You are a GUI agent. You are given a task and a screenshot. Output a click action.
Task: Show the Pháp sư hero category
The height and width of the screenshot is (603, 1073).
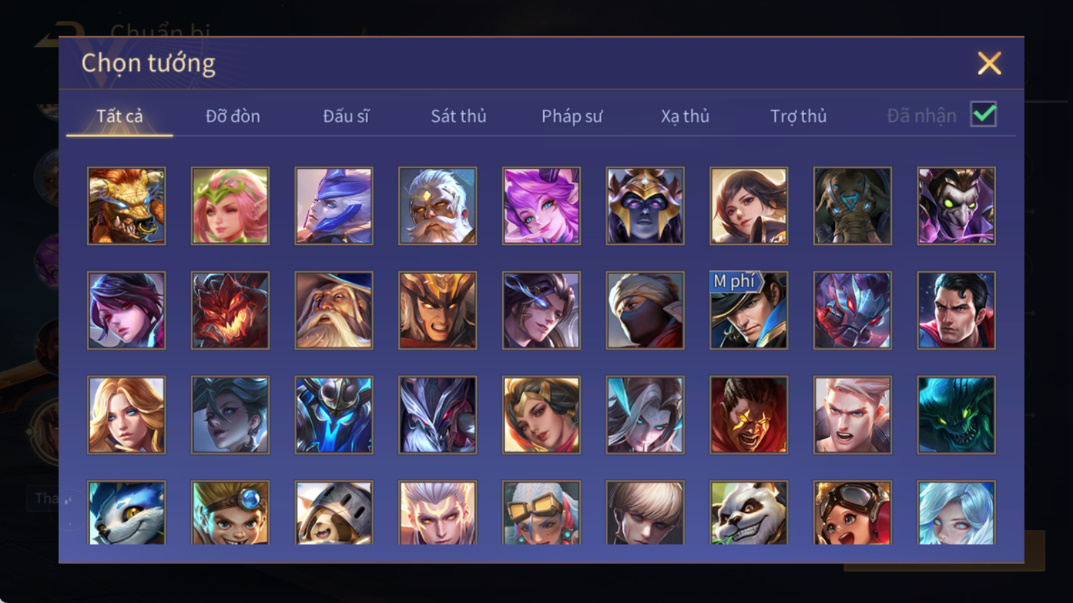coord(571,116)
